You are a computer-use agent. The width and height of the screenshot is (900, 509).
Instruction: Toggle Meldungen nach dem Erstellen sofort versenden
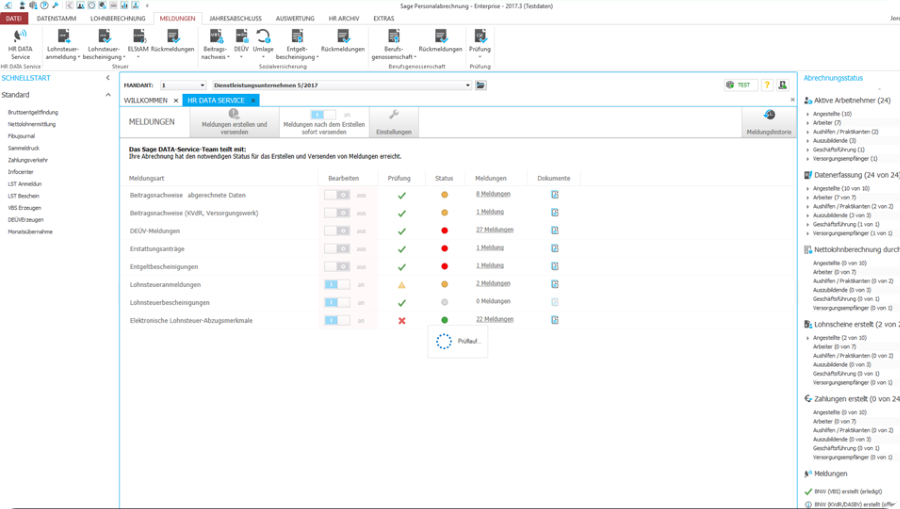323,115
